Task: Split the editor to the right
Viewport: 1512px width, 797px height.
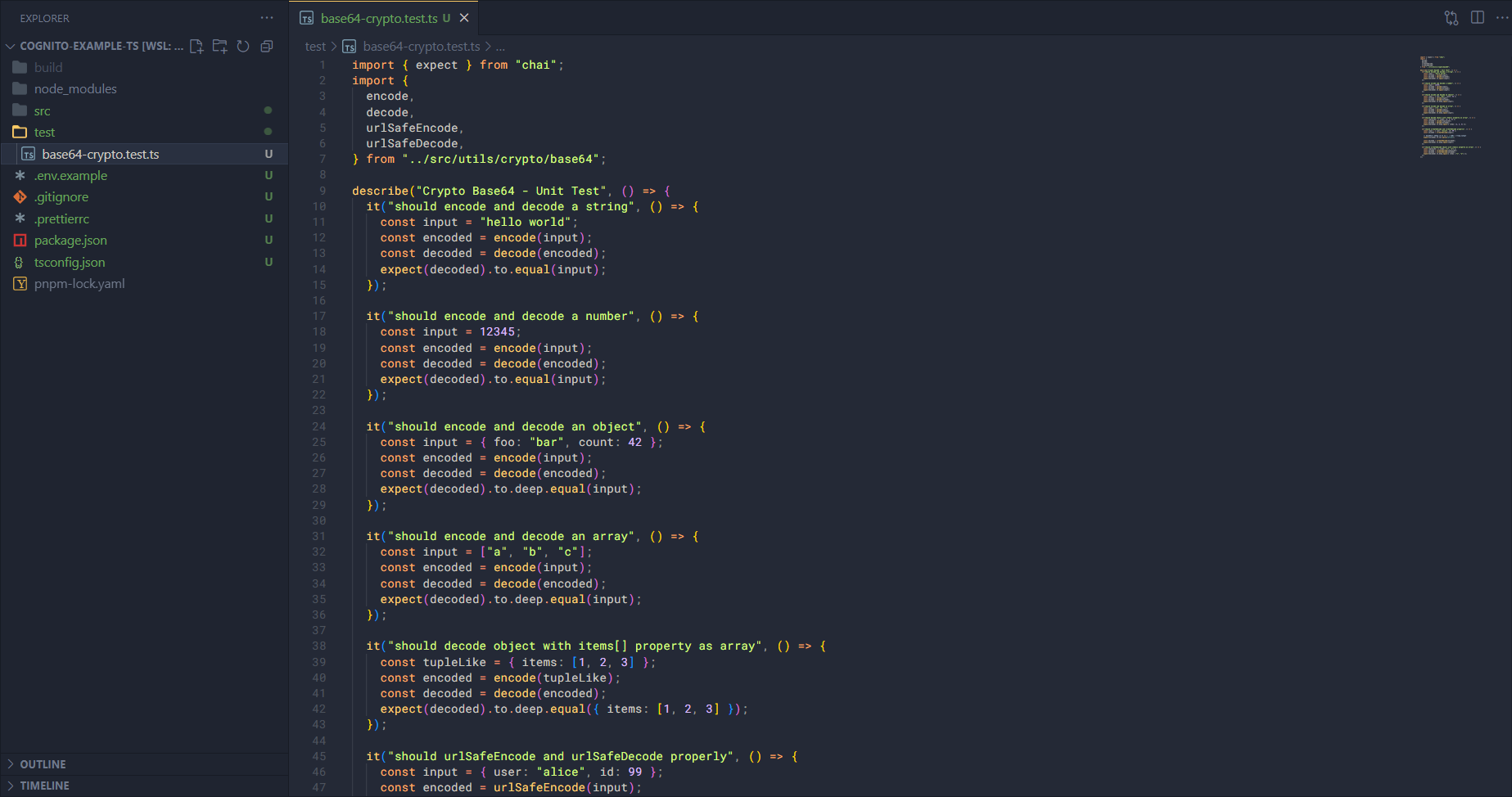Action: (1478, 18)
